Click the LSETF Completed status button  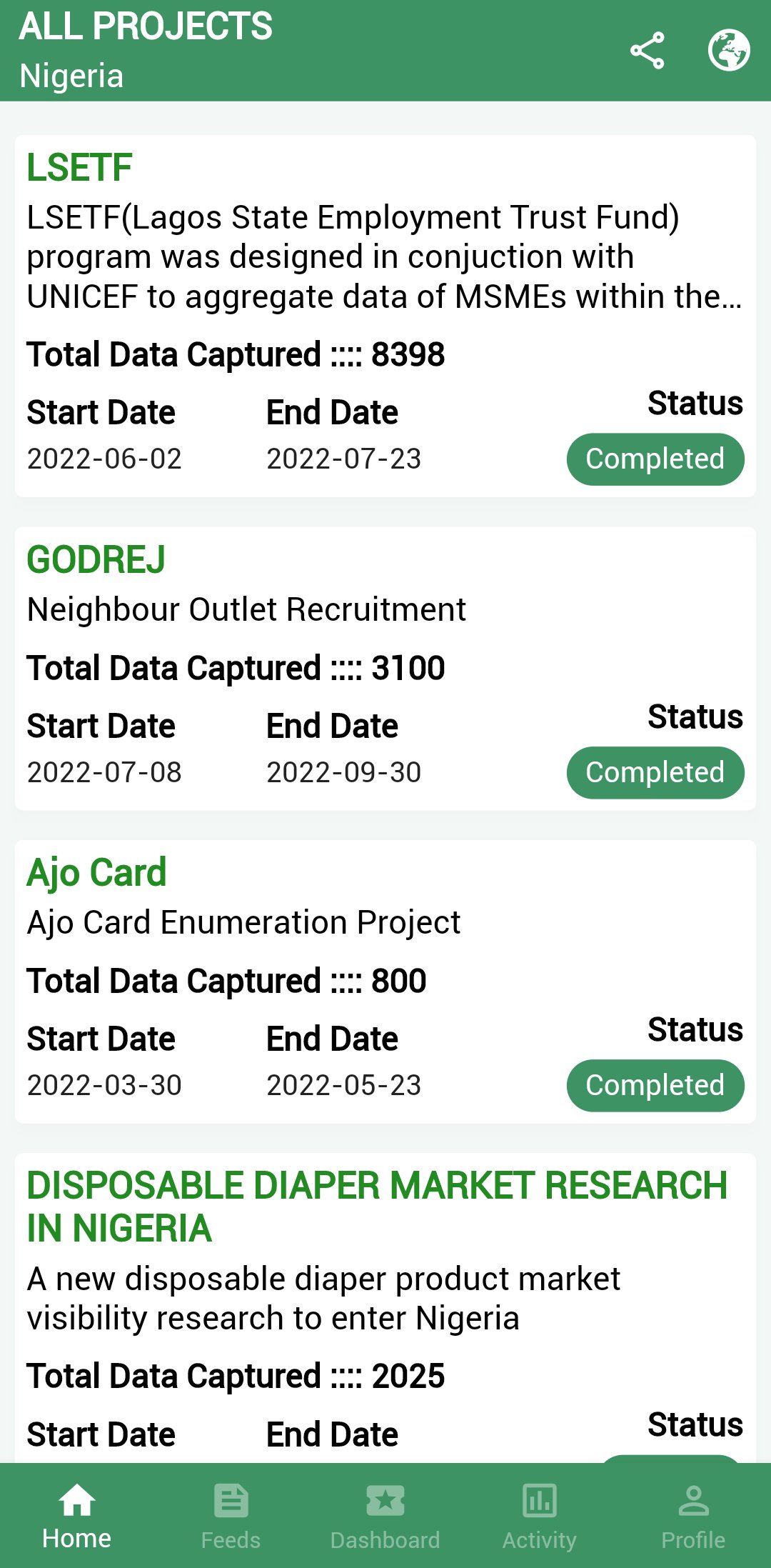655,459
